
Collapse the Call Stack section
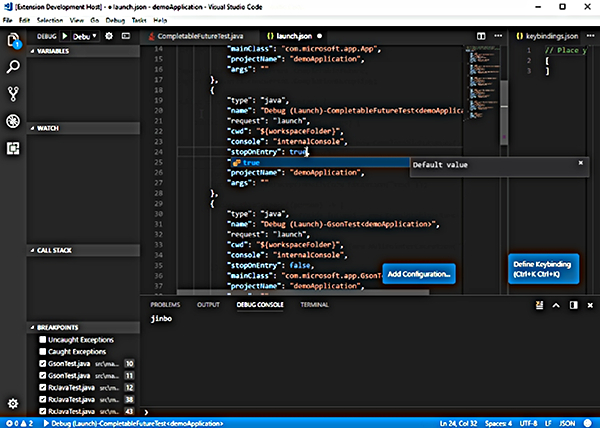point(83,250)
